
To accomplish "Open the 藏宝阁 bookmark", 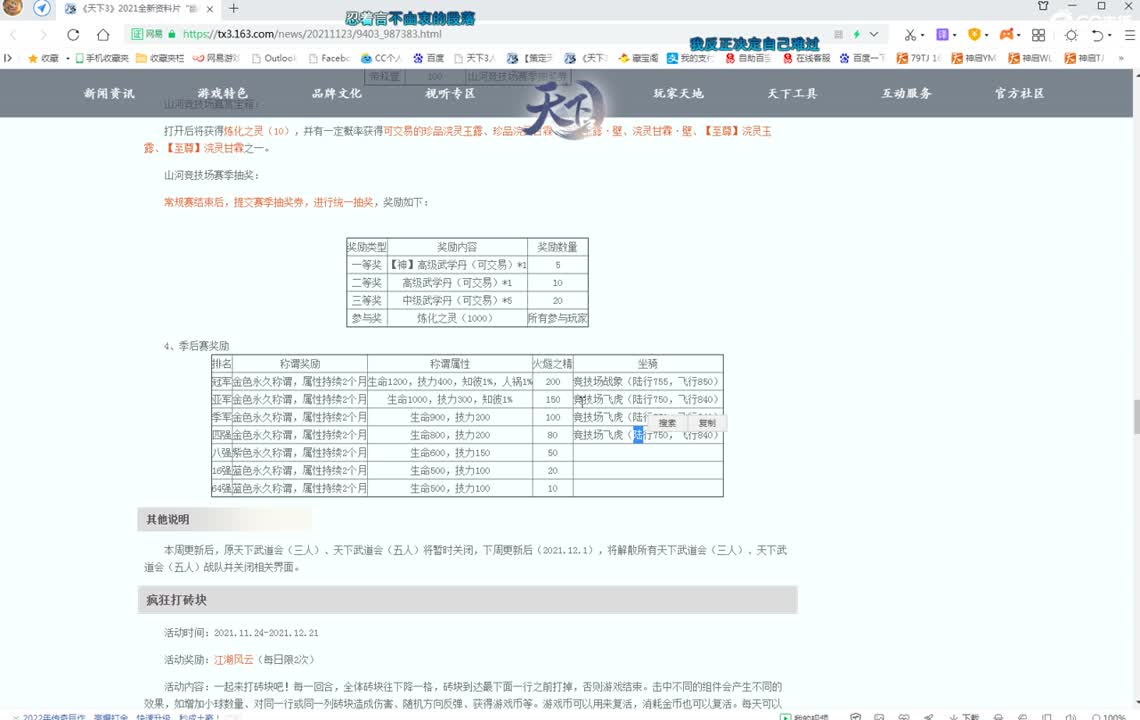I will coord(638,58).
